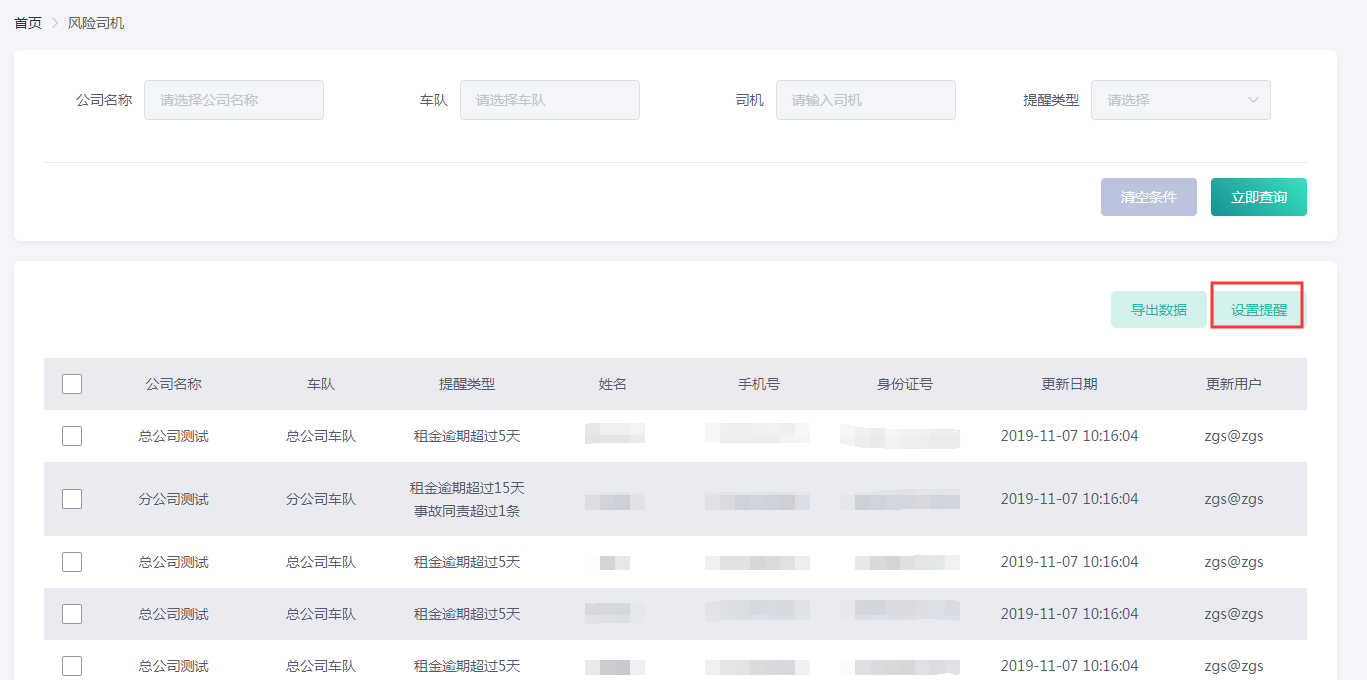Click the 分公司车队 cell in the table

coord(320,499)
